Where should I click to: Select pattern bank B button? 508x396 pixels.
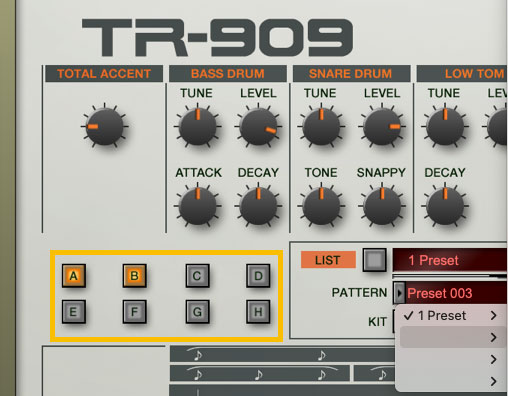tap(134, 276)
